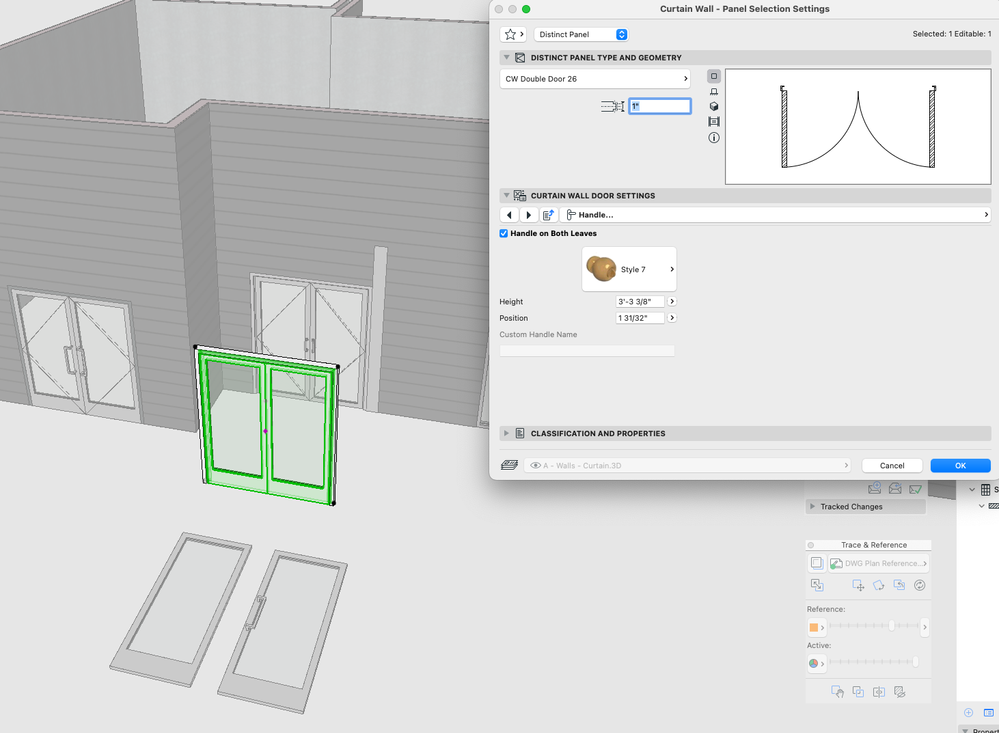Viewport: 999px width, 733px height.
Task: Open the Favorites star button
Action: click(513, 34)
